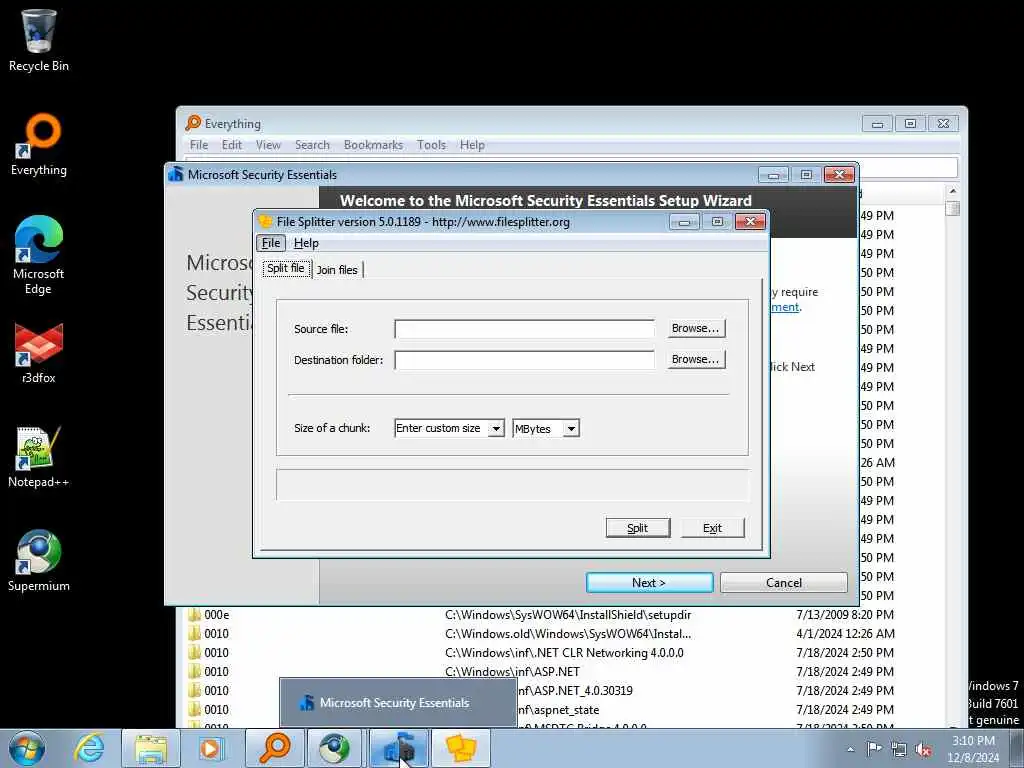The width and height of the screenshot is (1024, 768).
Task: Open Help menu in Everything window
Action: point(472,145)
